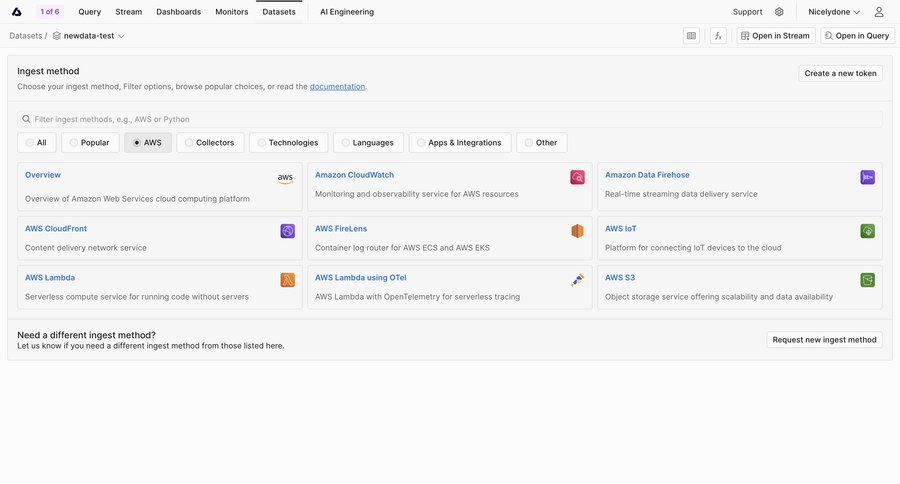Open the AWS Lambda using OTel title

[x=360, y=277]
